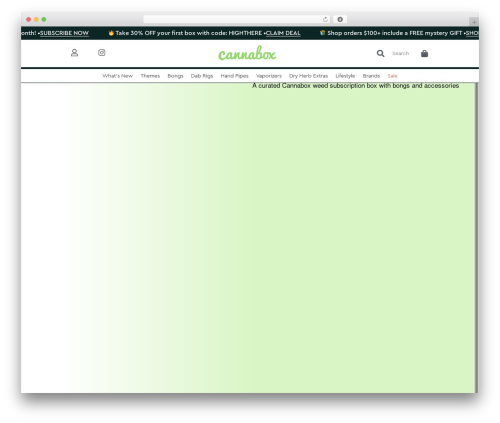Click the FREE mystery GIFT banner text
Screen dimensions: 500x423
click(395, 33)
